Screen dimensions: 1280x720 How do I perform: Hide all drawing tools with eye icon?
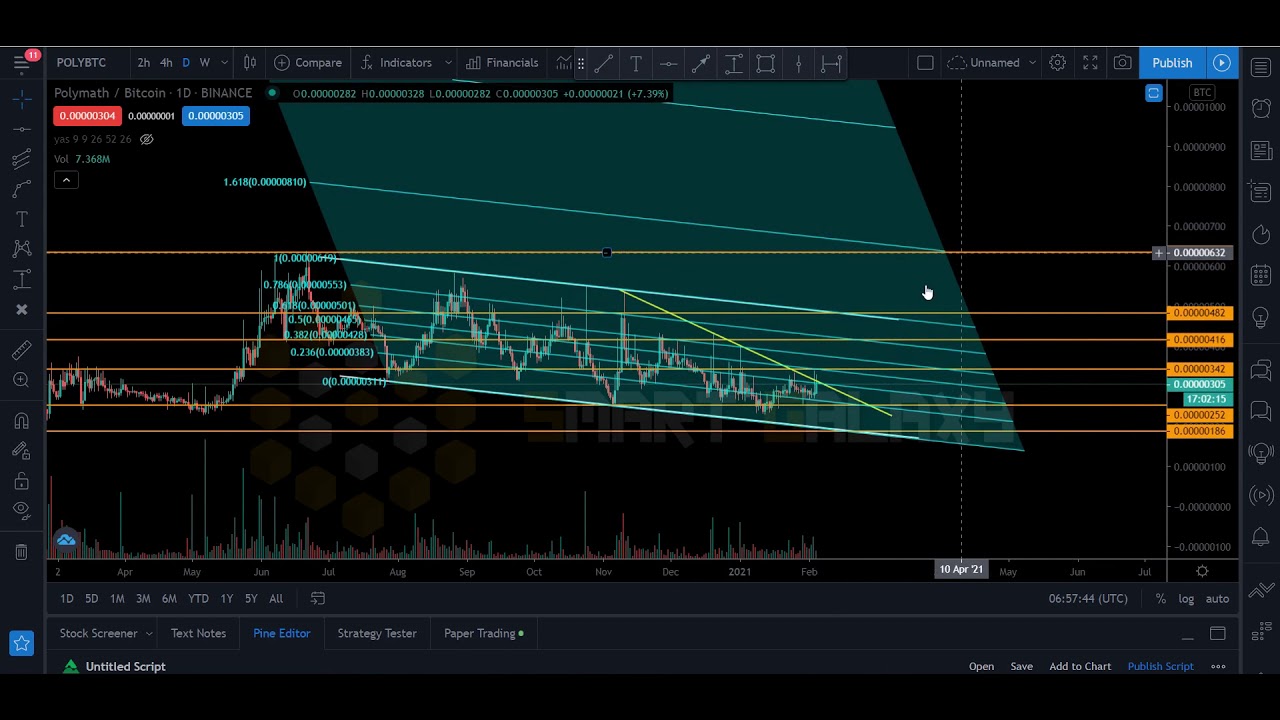21,510
